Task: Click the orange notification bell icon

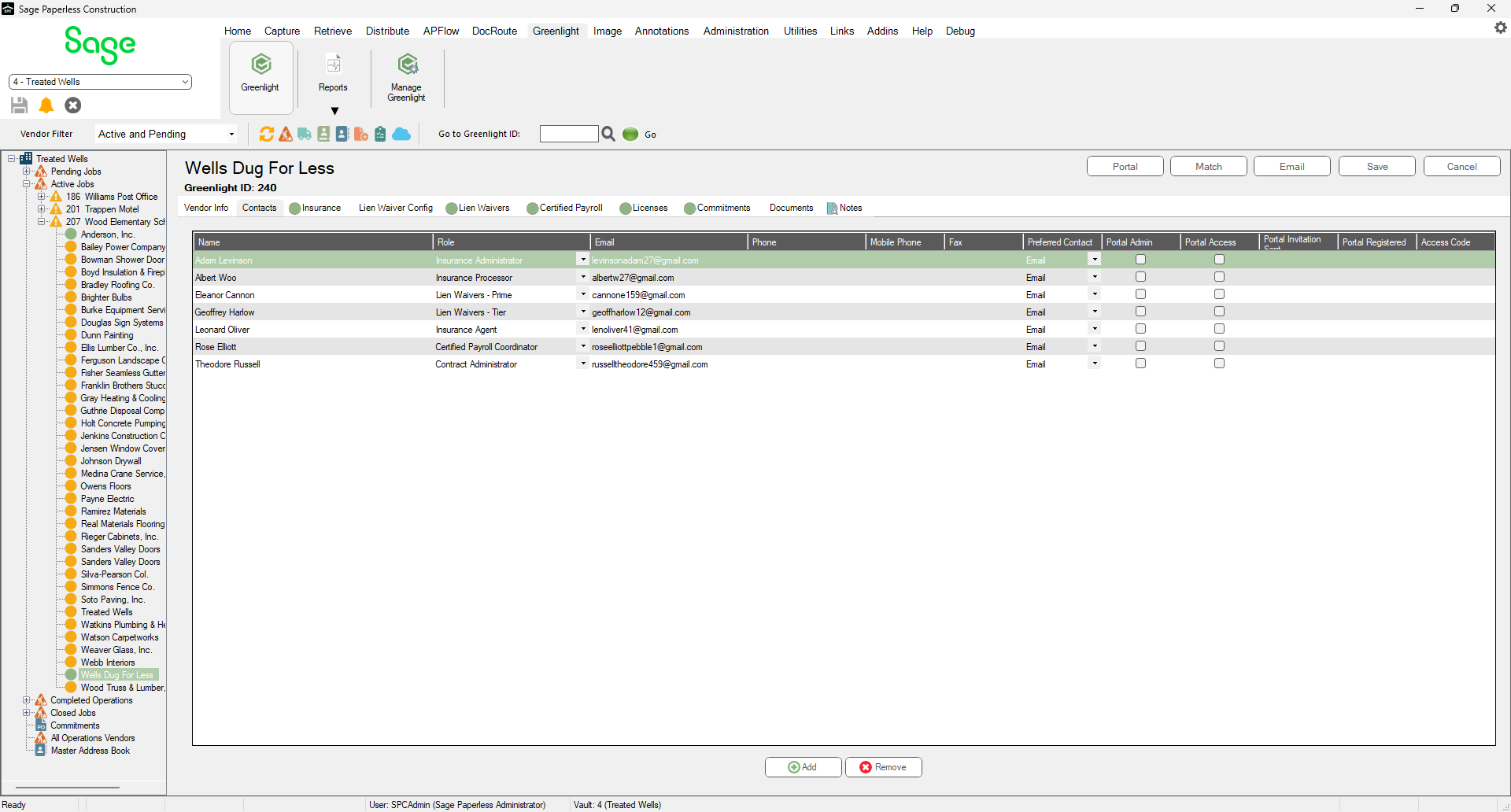Action: 46,105
